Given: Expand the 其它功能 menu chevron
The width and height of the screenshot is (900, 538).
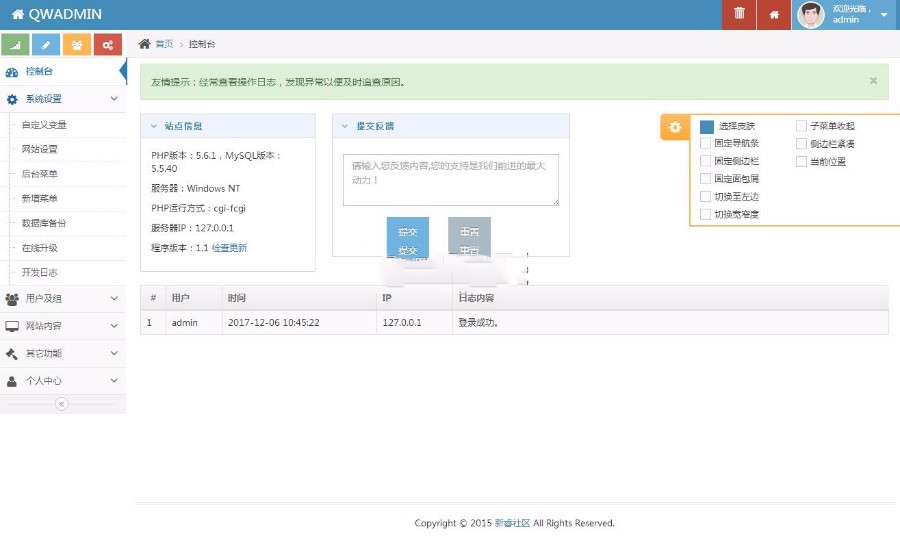Looking at the screenshot, I should [x=114, y=353].
